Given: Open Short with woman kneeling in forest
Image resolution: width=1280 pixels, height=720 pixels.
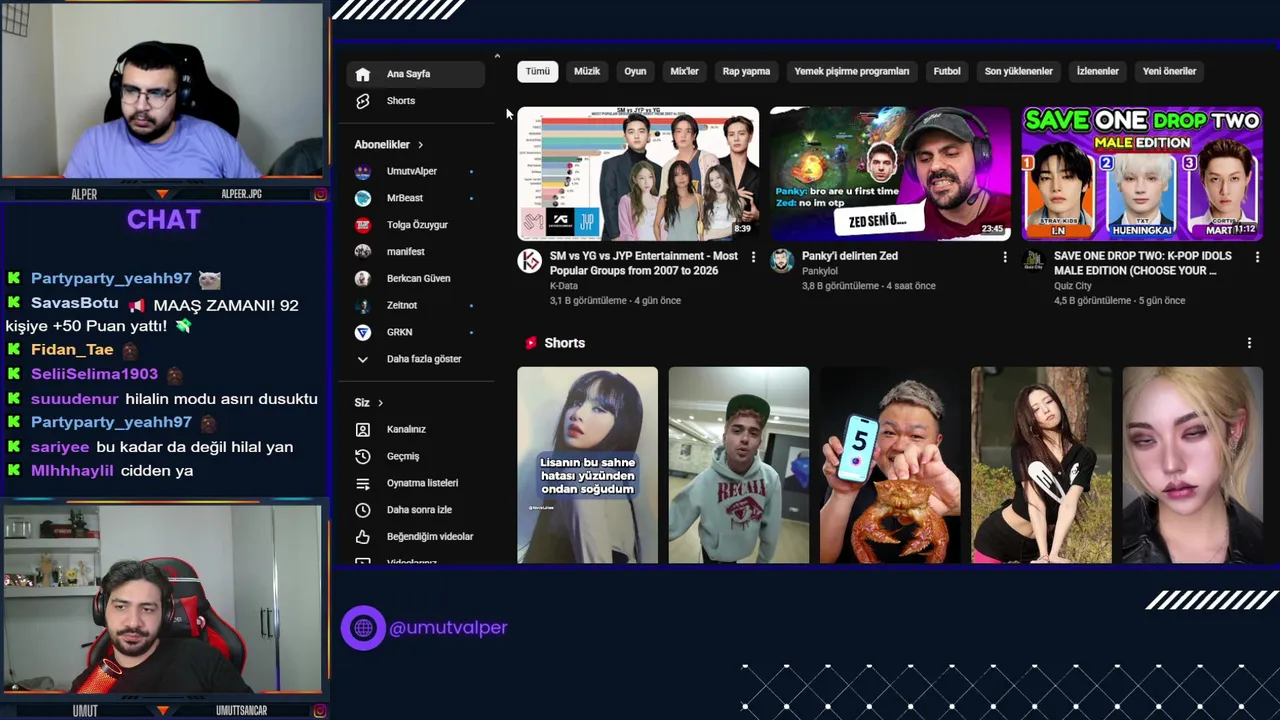Looking at the screenshot, I should click(1041, 465).
